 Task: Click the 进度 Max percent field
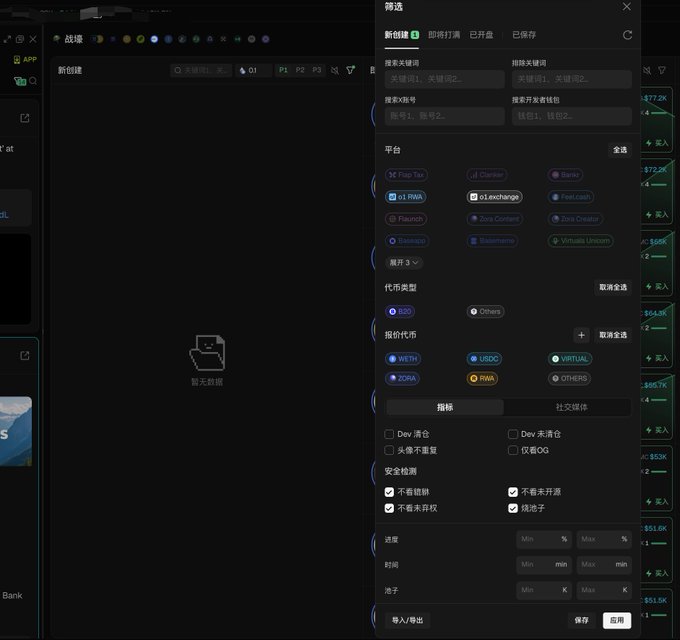604,539
